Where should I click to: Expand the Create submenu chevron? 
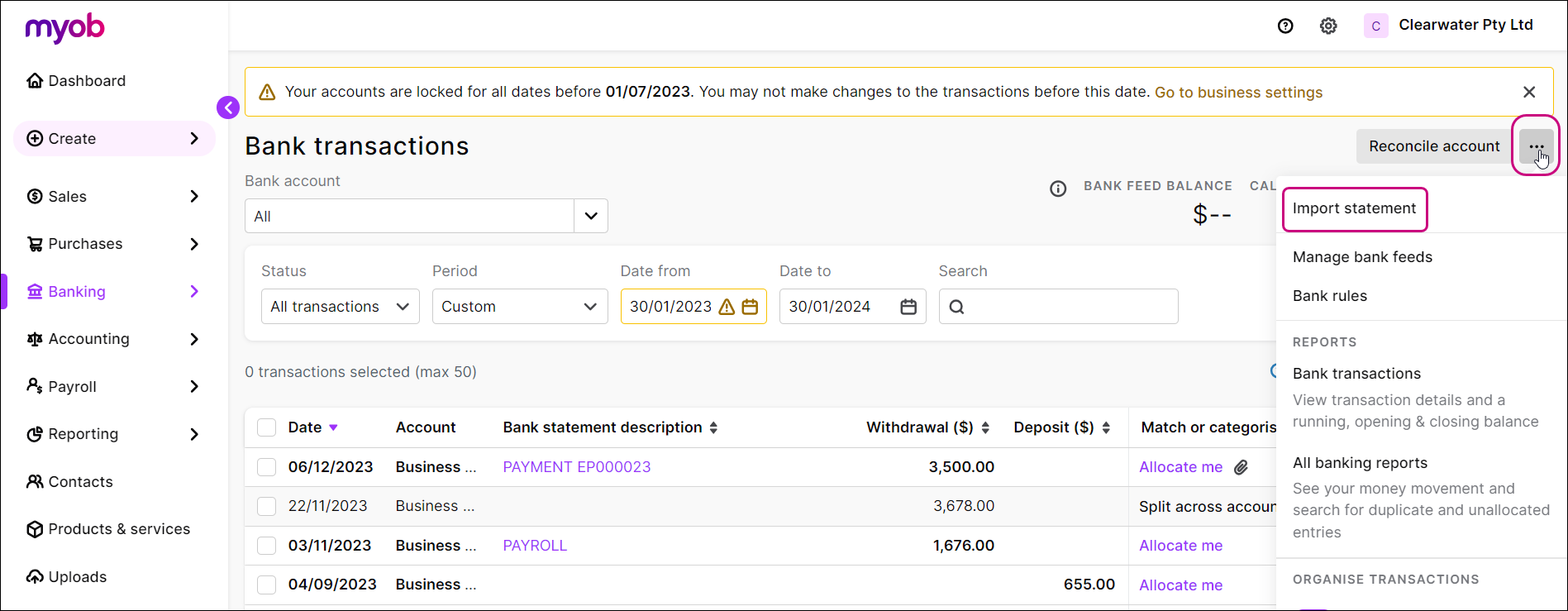point(194,138)
